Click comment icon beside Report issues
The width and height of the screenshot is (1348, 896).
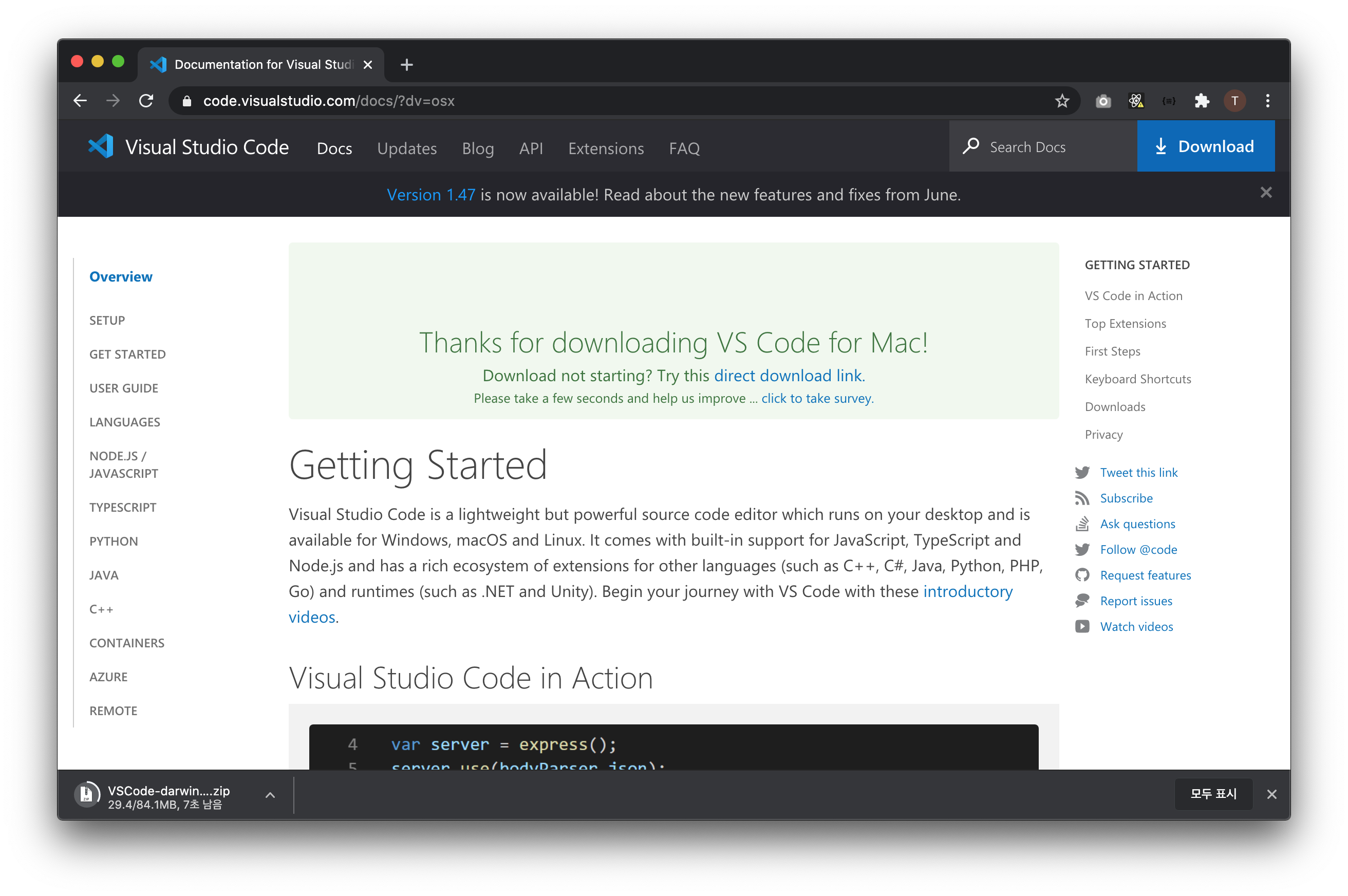pos(1082,601)
